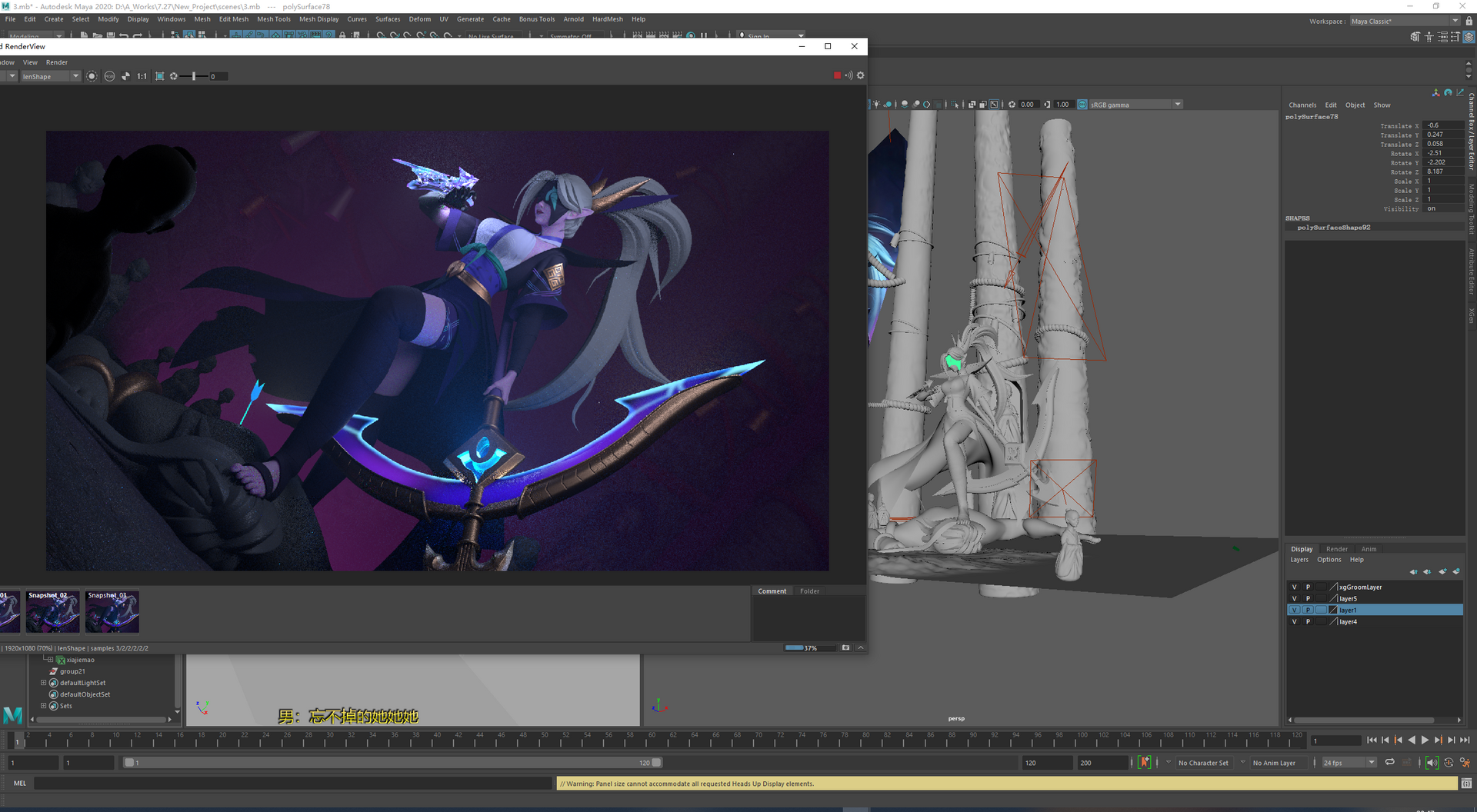Click the Maya logo icon bottom-left
1477x812 pixels.
[x=13, y=715]
